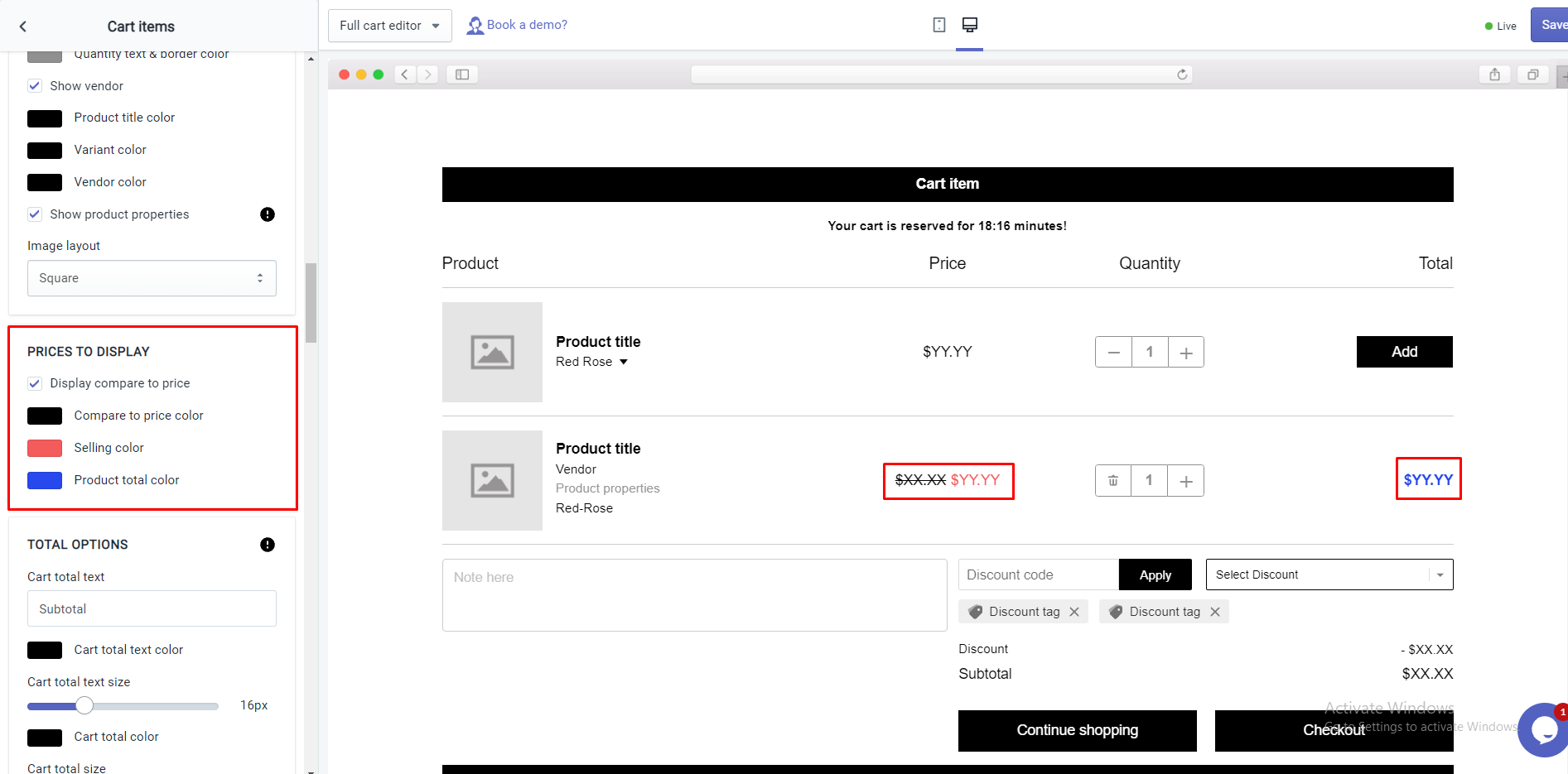Viewport: 1568px width, 774px height.
Task: Open info tooltip for Show product properties
Action: (x=268, y=214)
